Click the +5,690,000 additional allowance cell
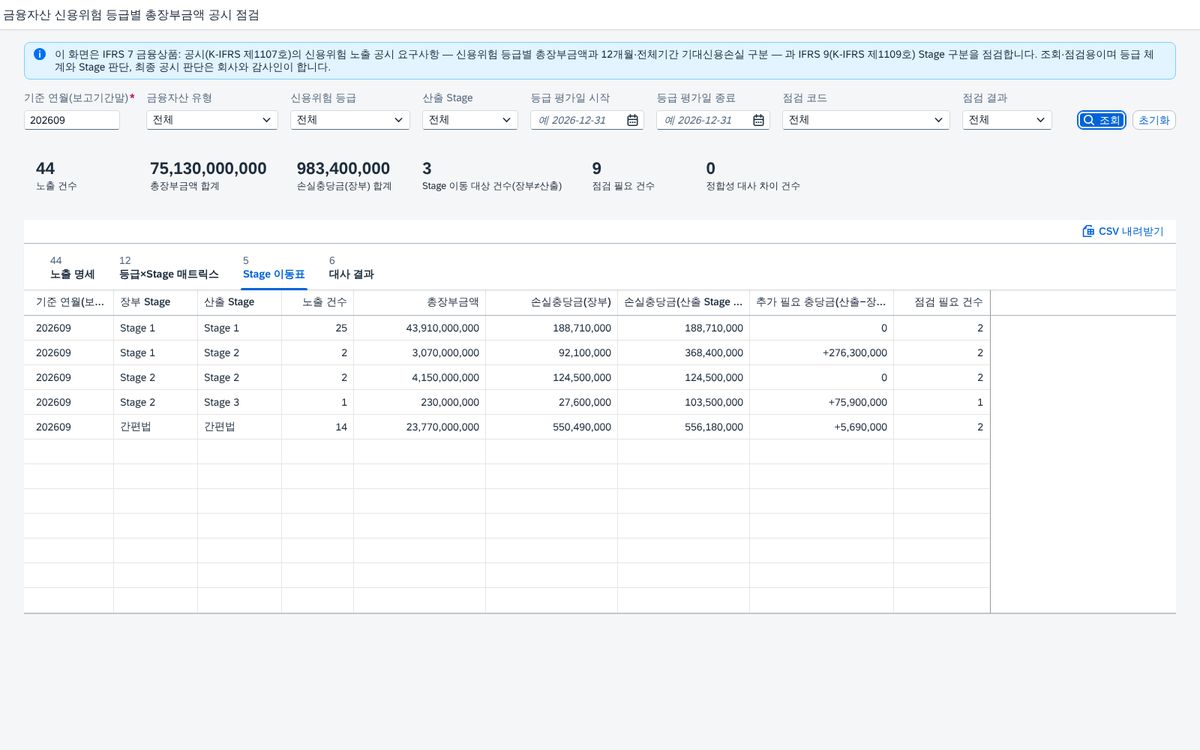This screenshot has width=1200, height=750. (x=821, y=427)
